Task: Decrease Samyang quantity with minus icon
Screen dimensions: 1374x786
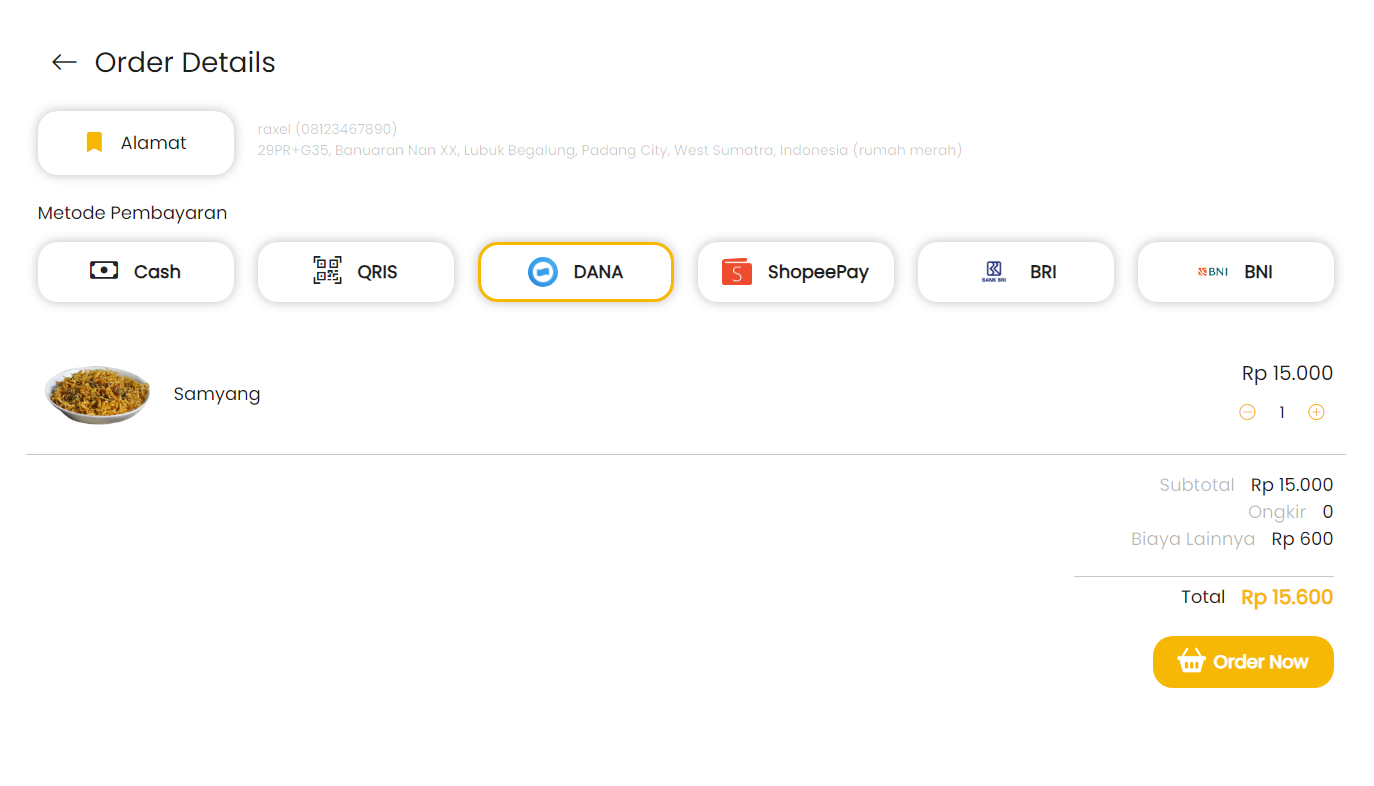Action: pos(1247,412)
